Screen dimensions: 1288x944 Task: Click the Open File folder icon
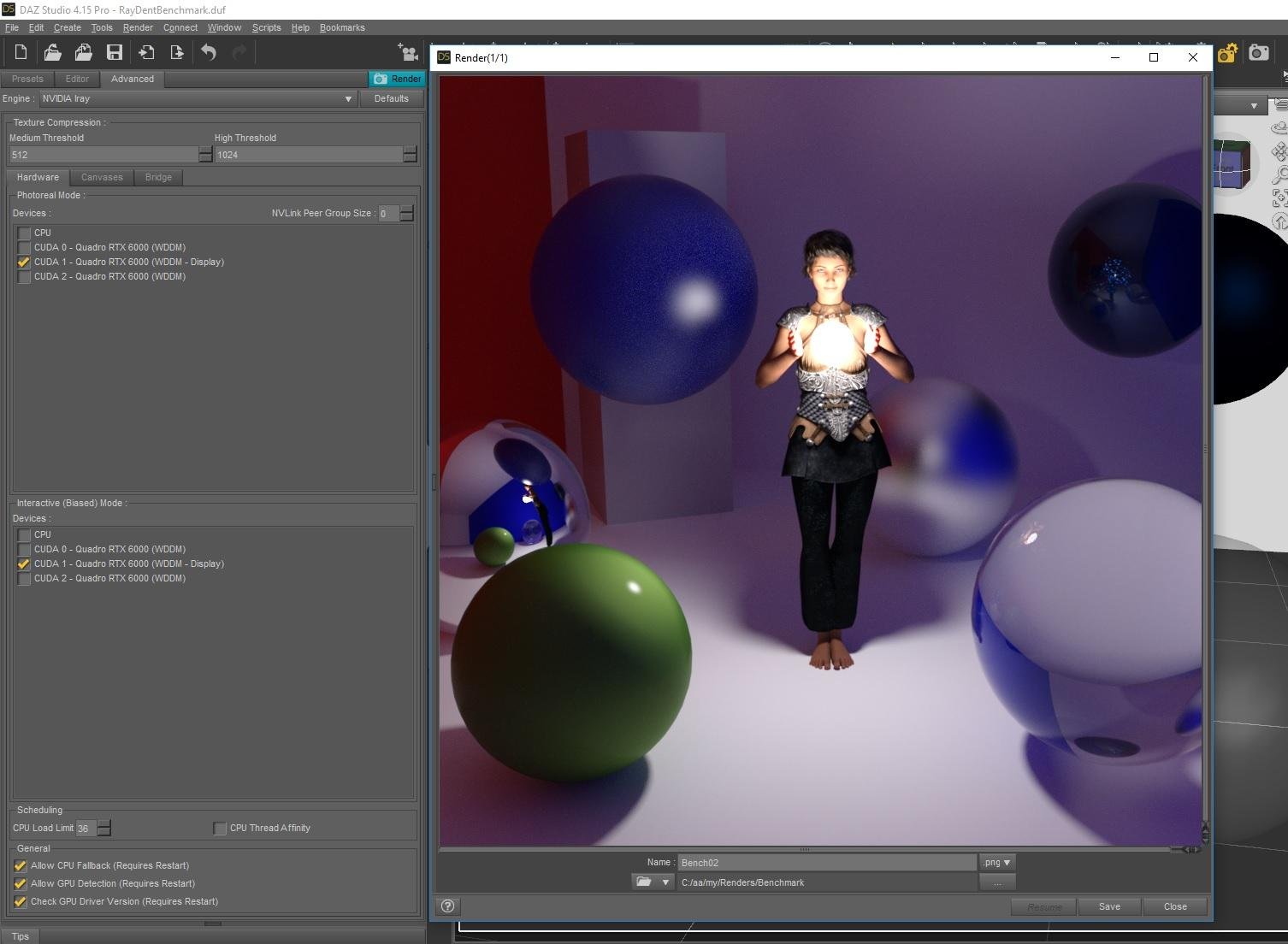(52, 52)
